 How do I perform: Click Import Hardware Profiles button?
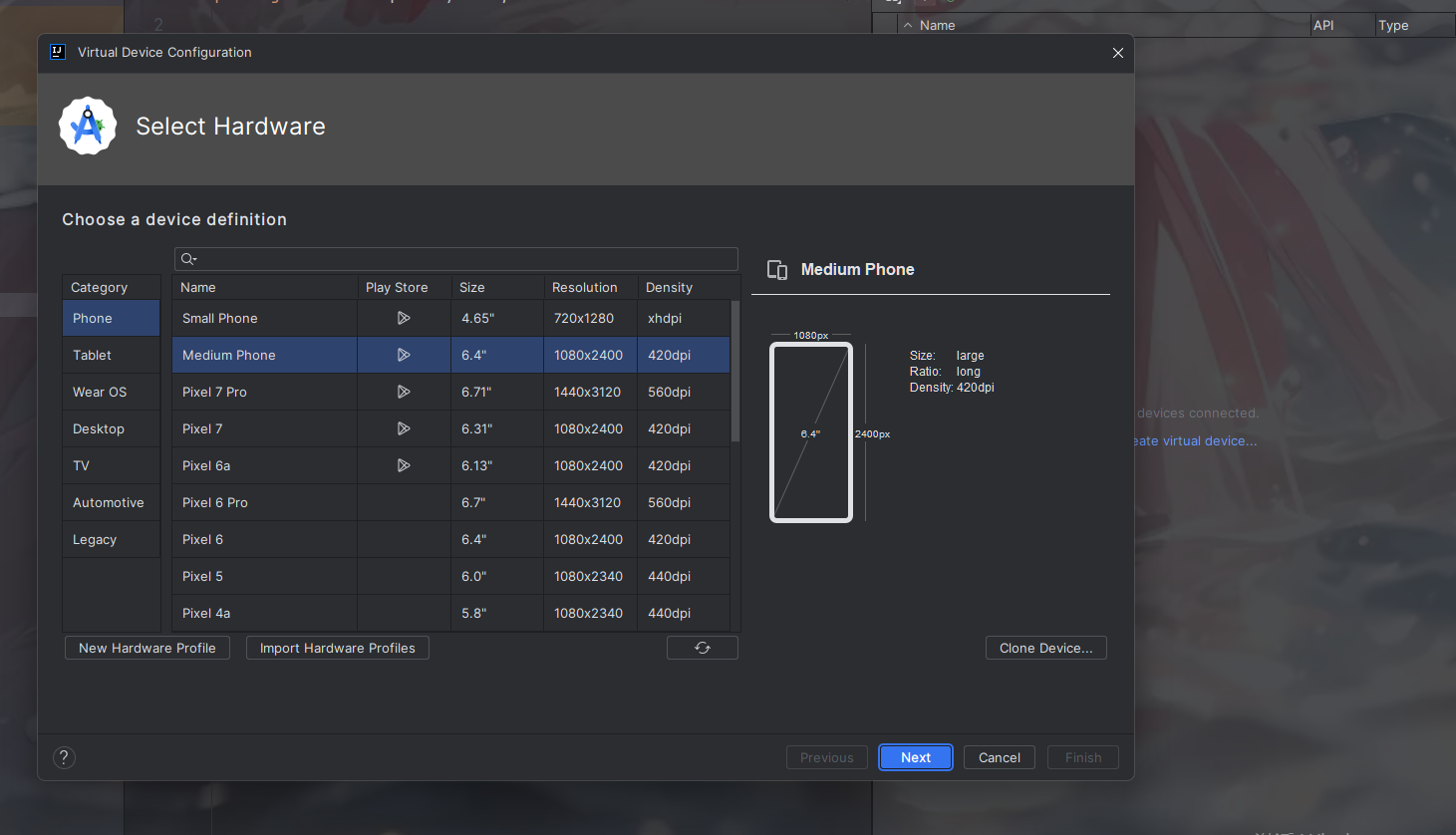point(338,648)
